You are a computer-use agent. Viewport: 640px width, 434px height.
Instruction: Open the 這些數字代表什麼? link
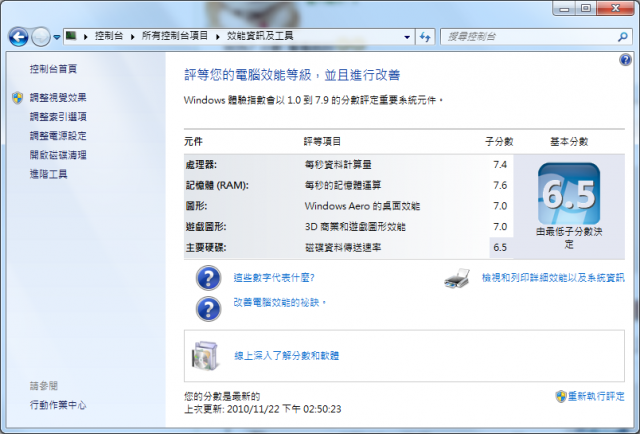[x=274, y=278]
